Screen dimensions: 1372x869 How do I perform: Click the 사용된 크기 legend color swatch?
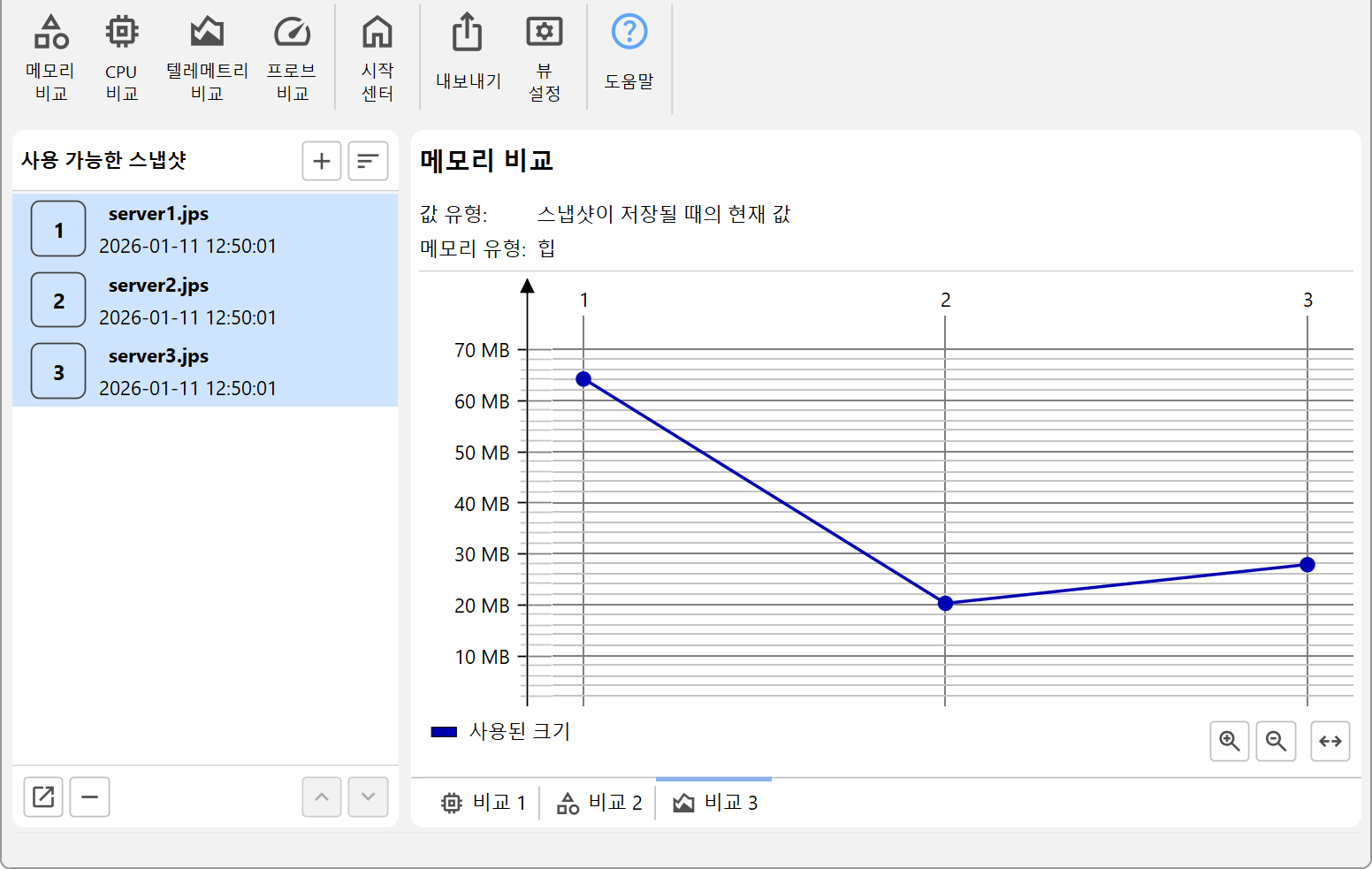tap(444, 732)
